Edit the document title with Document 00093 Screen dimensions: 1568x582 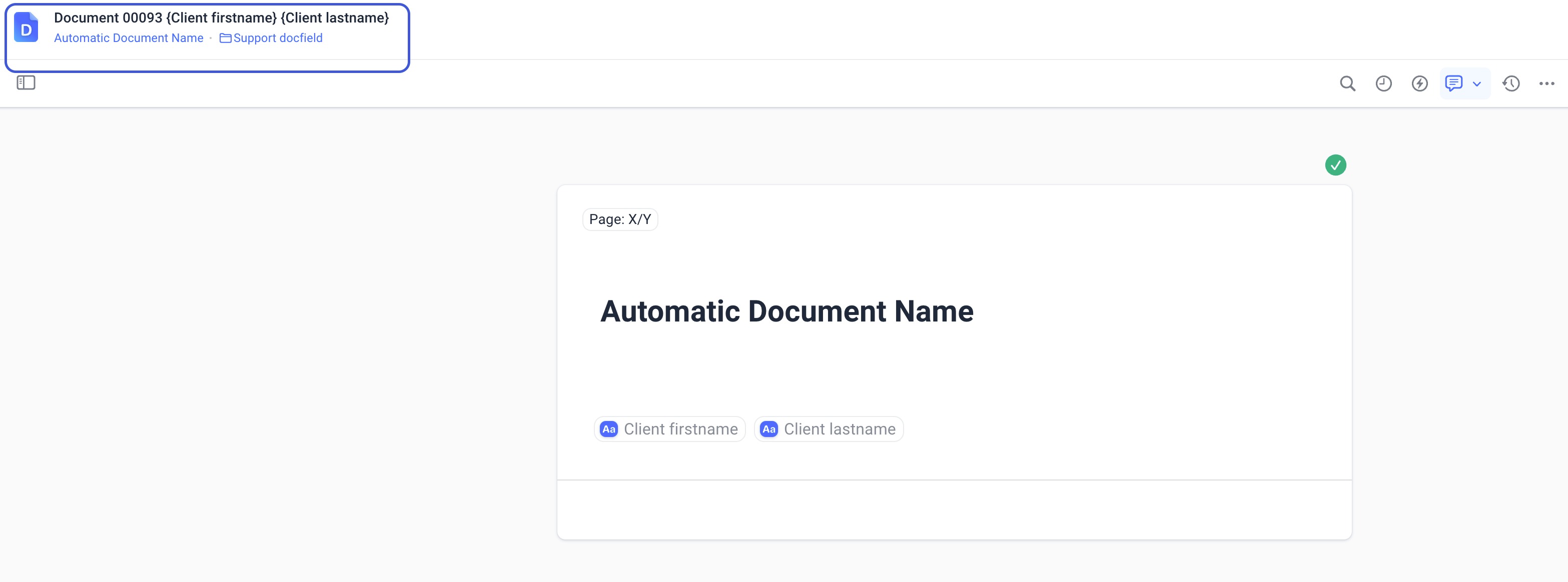221,17
